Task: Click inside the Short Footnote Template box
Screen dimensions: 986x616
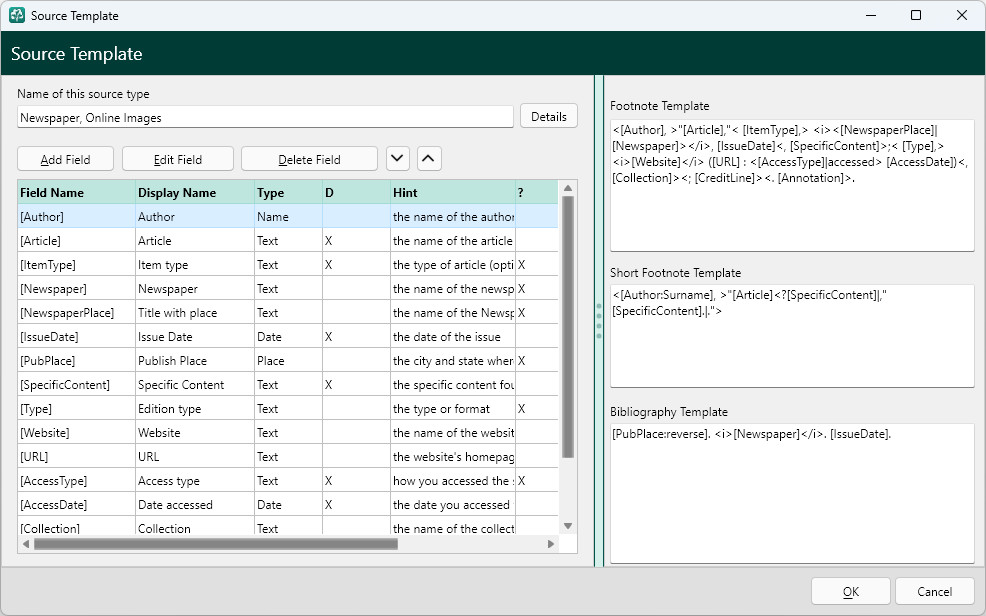Action: (x=792, y=336)
